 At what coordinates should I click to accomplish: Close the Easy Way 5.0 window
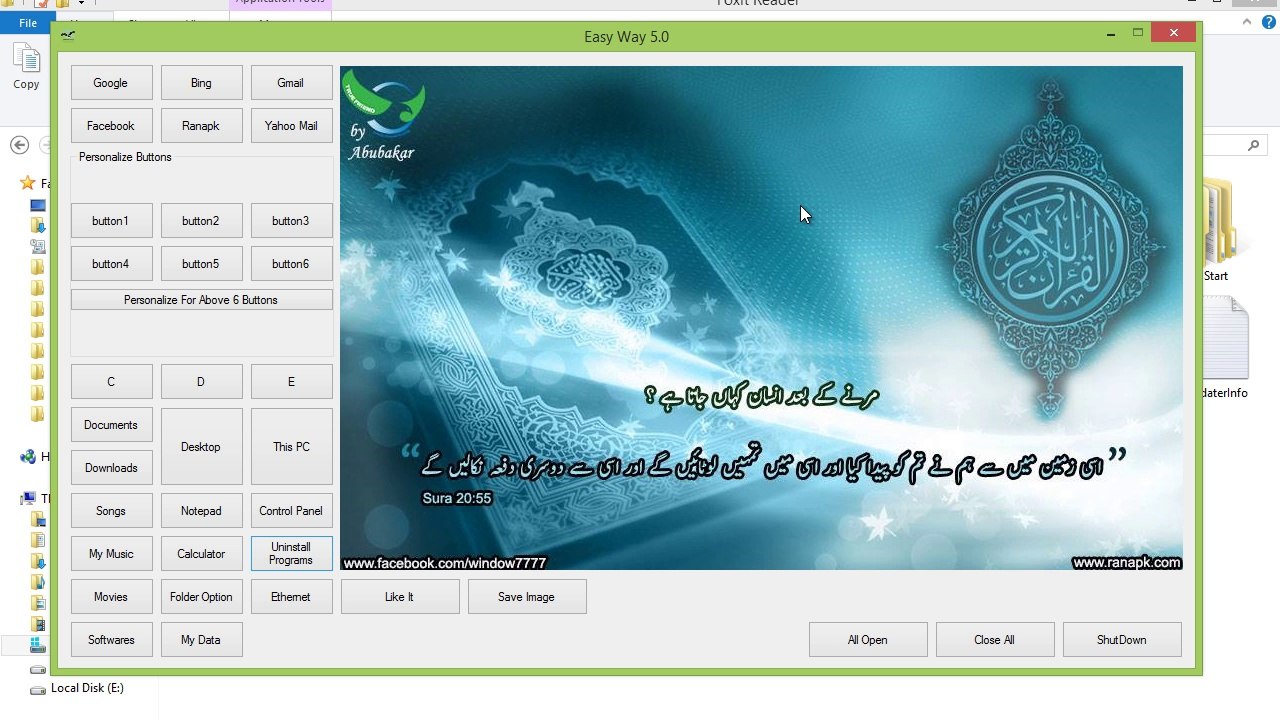coord(1173,33)
